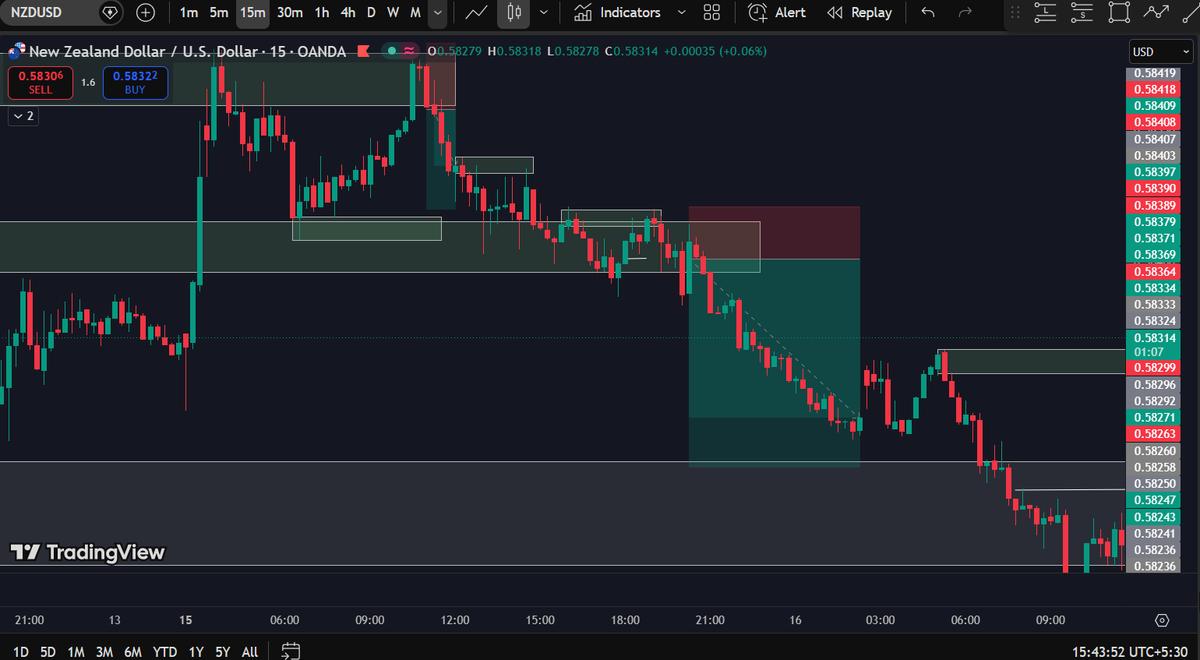Open the Indicators dialog
Image resolution: width=1200 pixels, height=660 pixels.
tap(617, 13)
